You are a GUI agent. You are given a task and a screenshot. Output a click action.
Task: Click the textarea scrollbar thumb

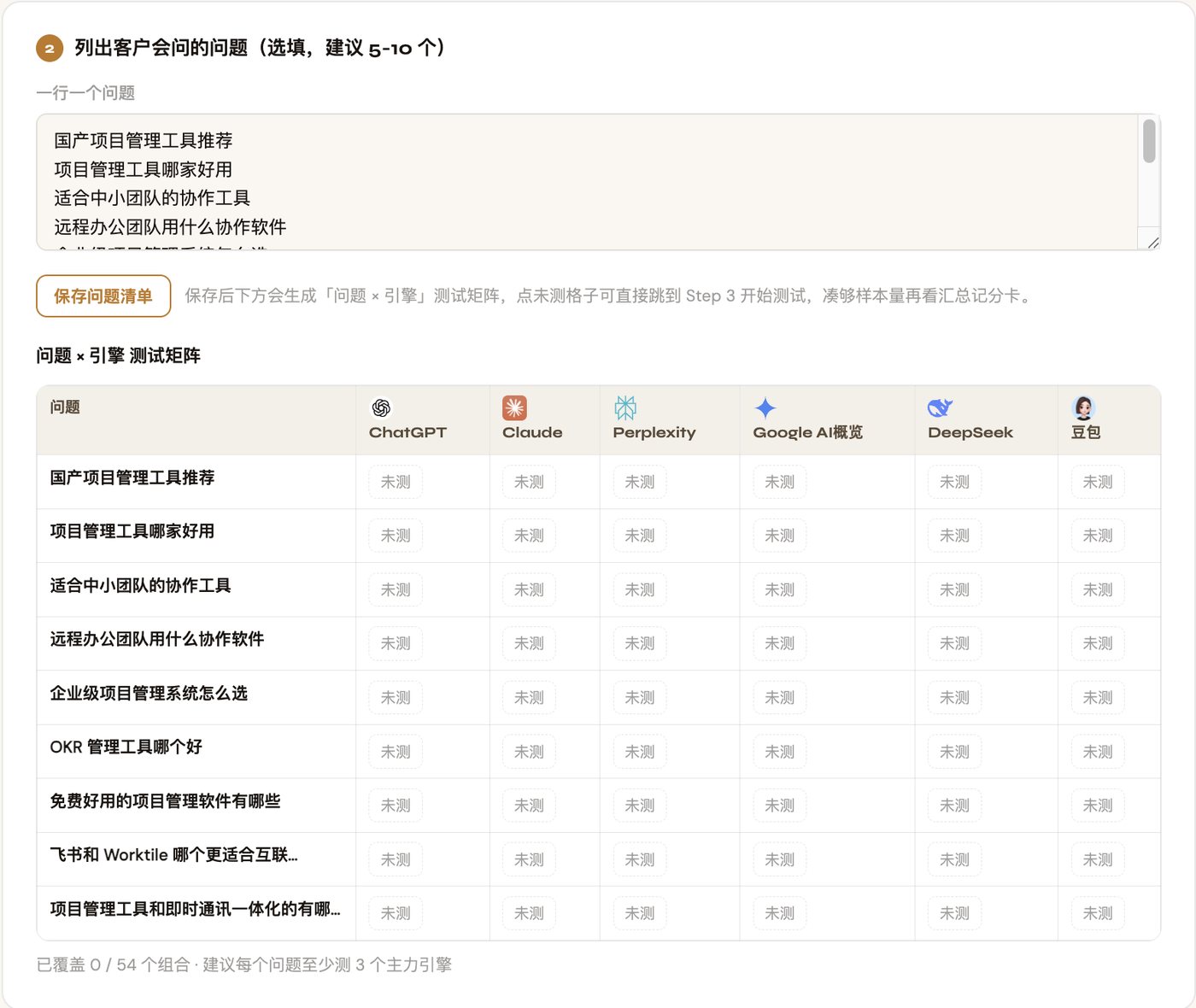[x=1149, y=141]
